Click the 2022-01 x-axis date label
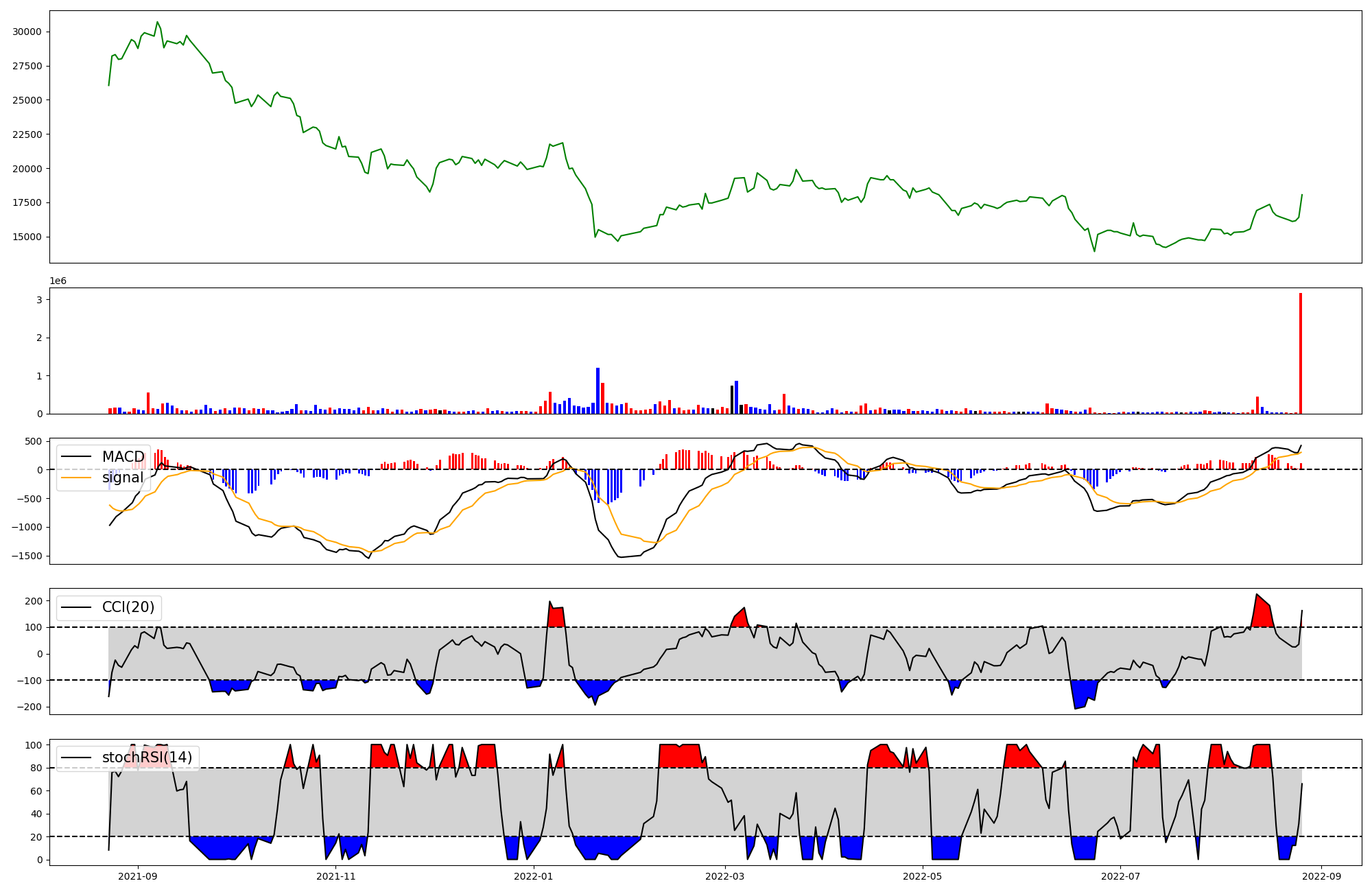This screenshot has width=1372, height=892. (x=533, y=876)
